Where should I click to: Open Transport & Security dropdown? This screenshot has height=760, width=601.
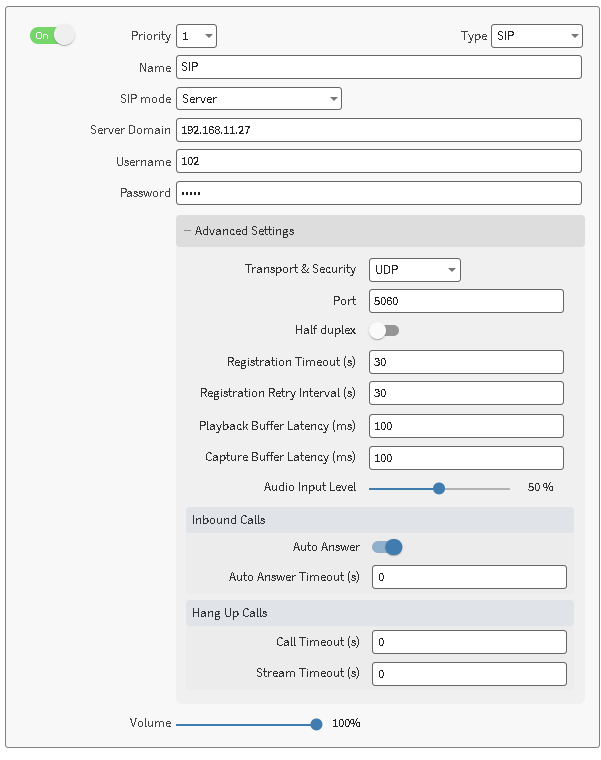pos(414,270)
